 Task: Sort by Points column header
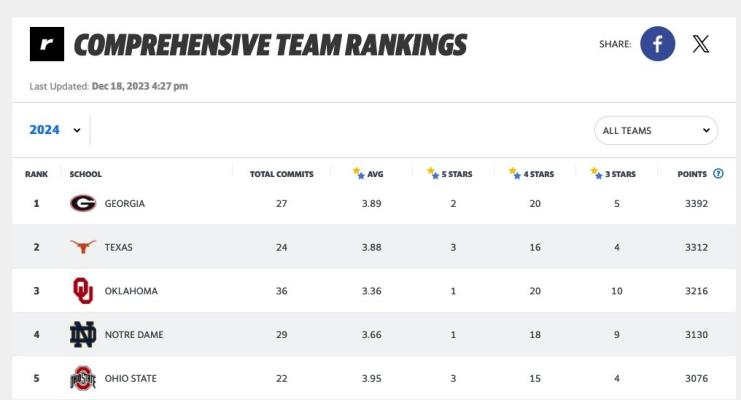pyautogui.click(x=692, y=174)
